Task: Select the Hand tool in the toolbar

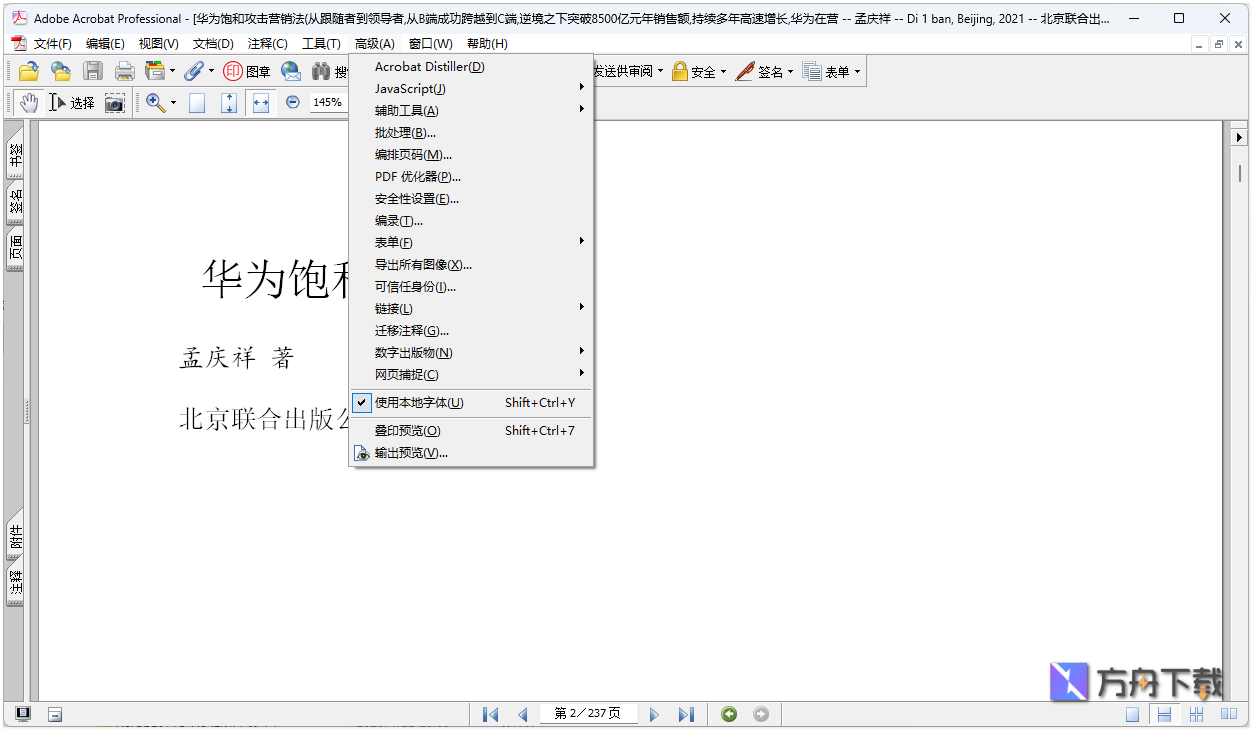Action: point(29,102)
